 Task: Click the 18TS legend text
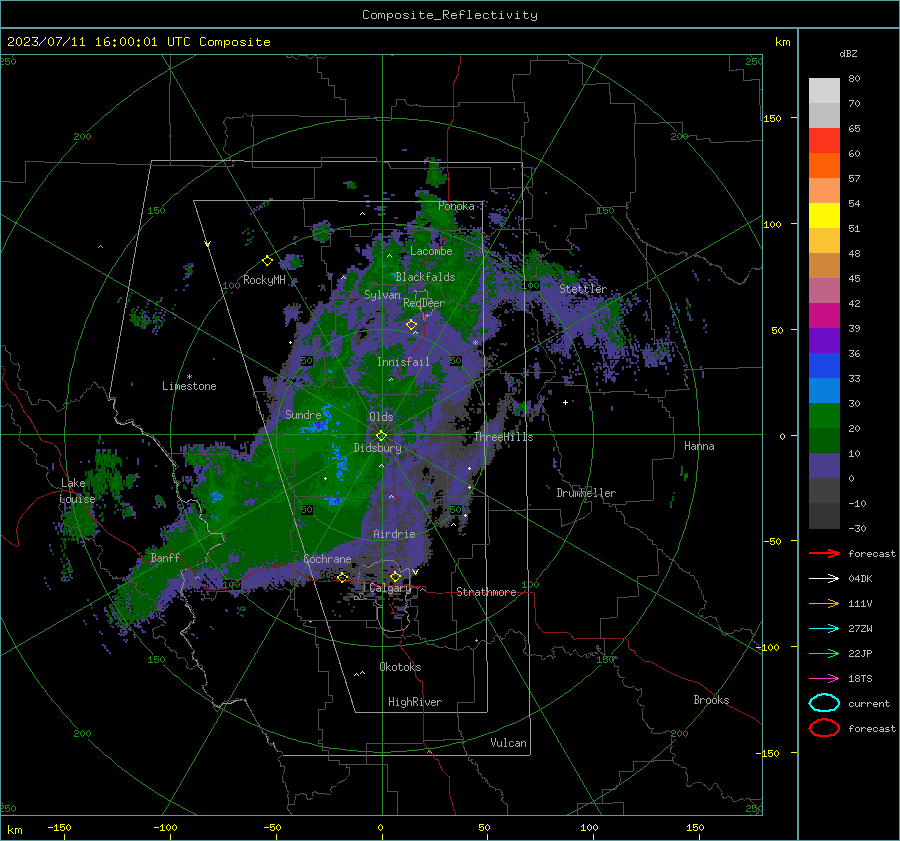point(860,679)
